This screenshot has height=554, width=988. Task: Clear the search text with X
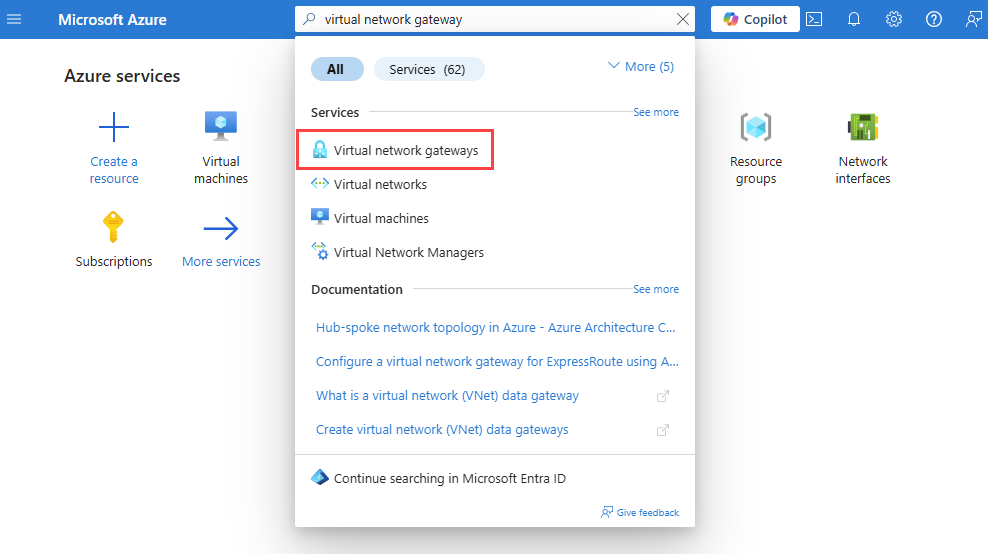682,20
